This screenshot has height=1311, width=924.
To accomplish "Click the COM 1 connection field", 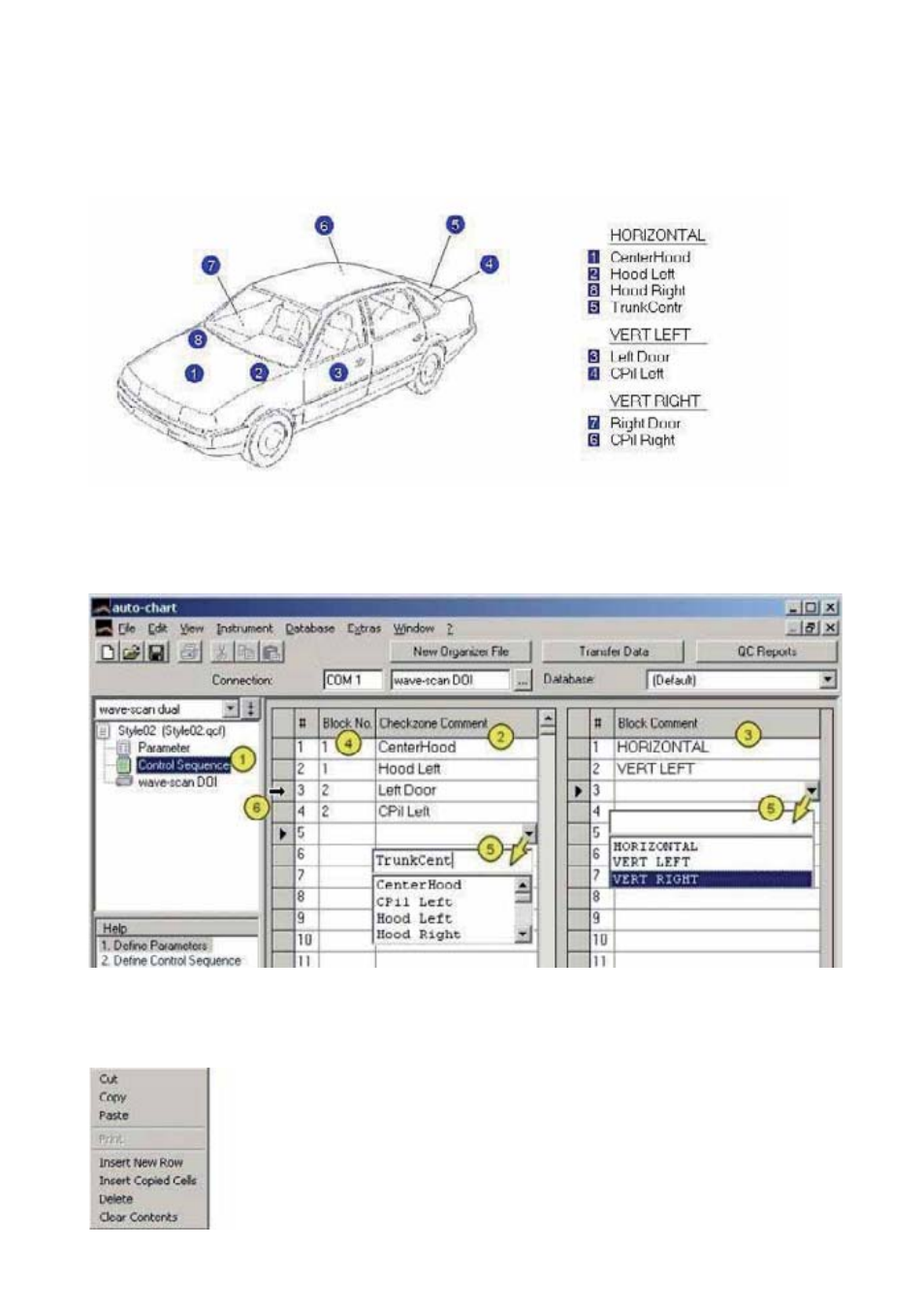I will (x=353, y=681).
